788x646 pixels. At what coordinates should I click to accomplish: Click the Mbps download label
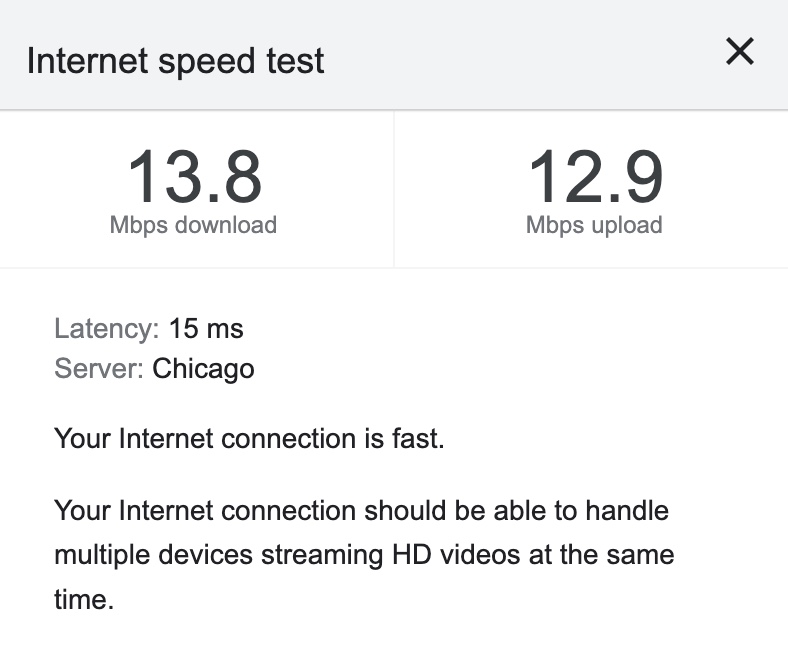coord(193,225)
